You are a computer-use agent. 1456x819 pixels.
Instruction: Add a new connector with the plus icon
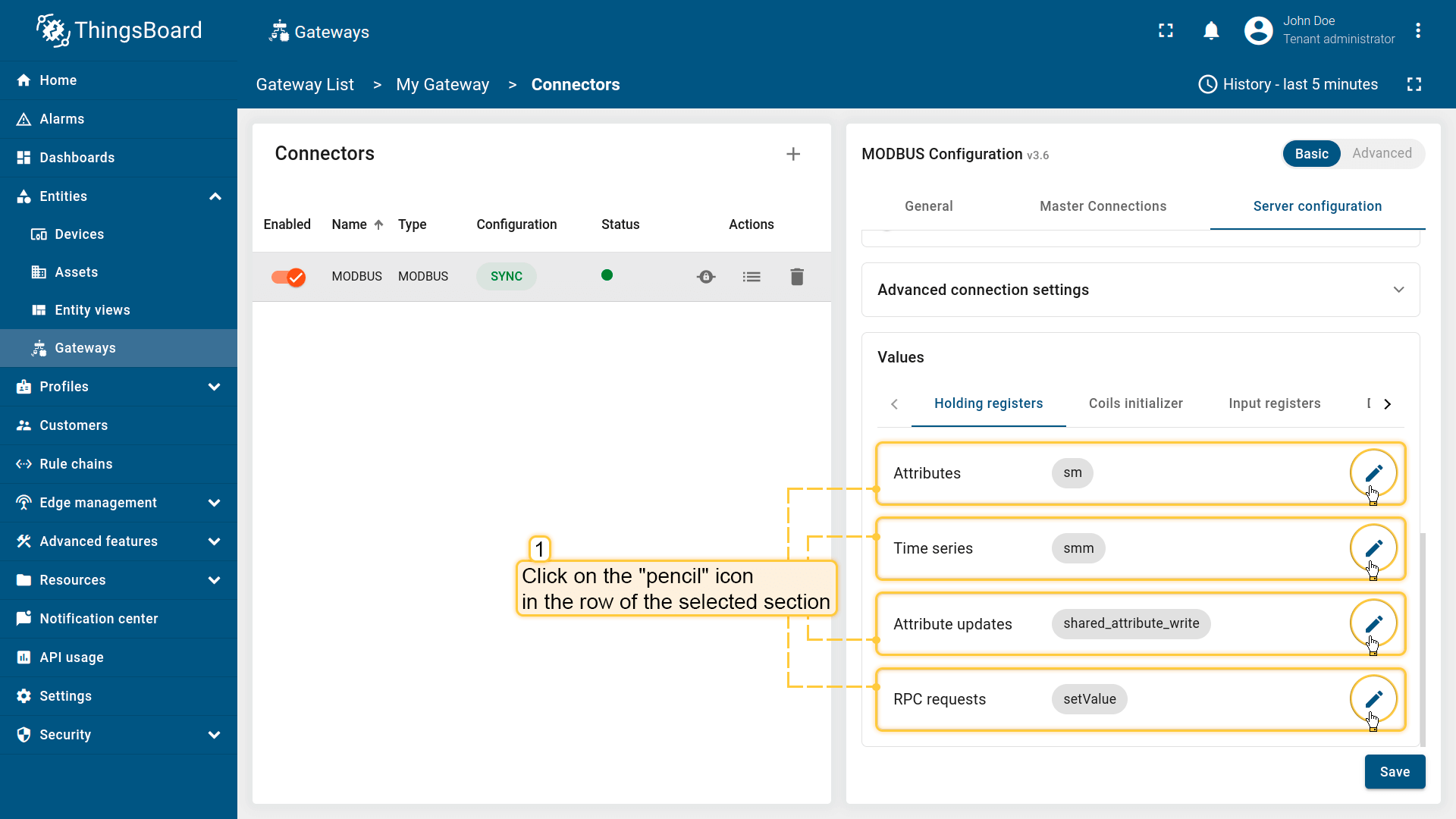(793, 154)
